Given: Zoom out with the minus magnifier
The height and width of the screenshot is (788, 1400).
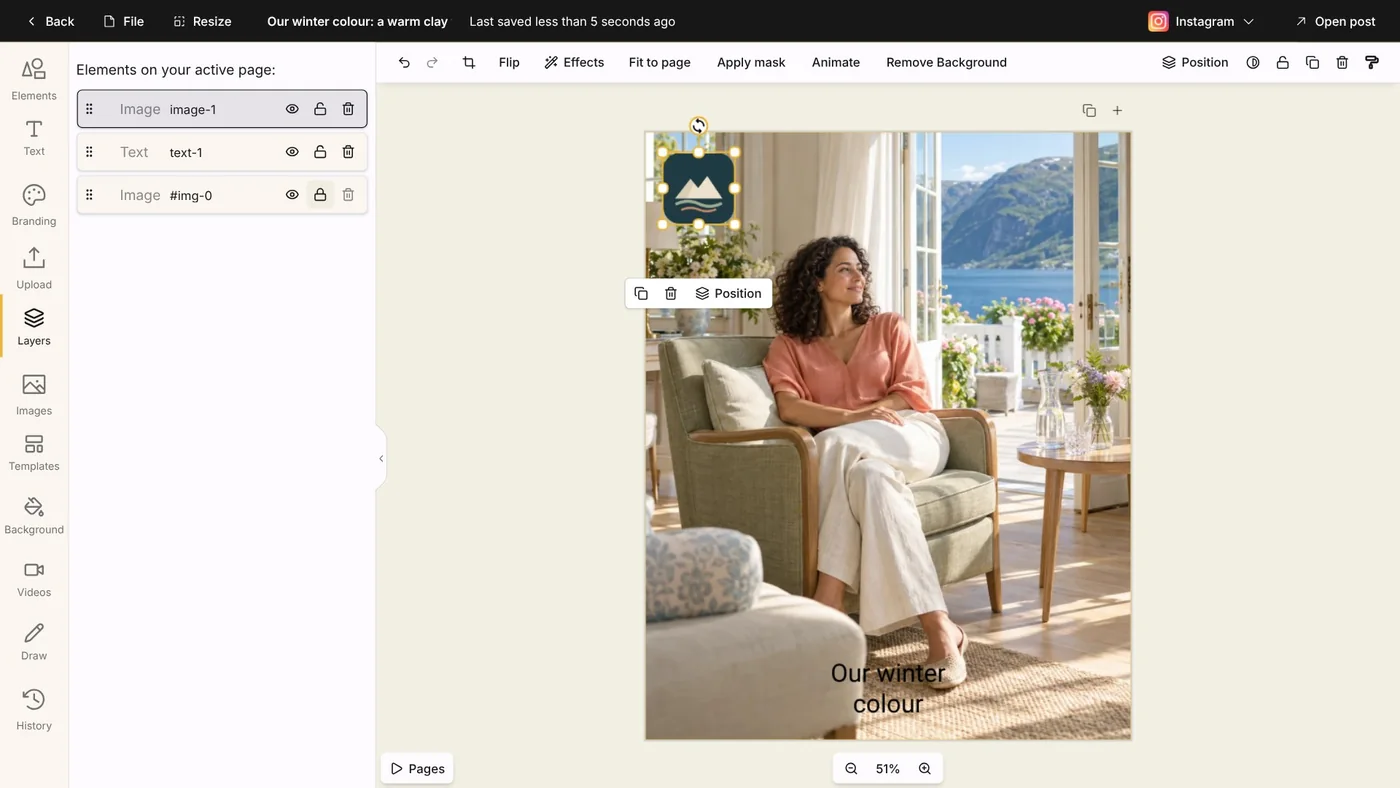Looking at the screenshot, I should click(x=851, y=769).
